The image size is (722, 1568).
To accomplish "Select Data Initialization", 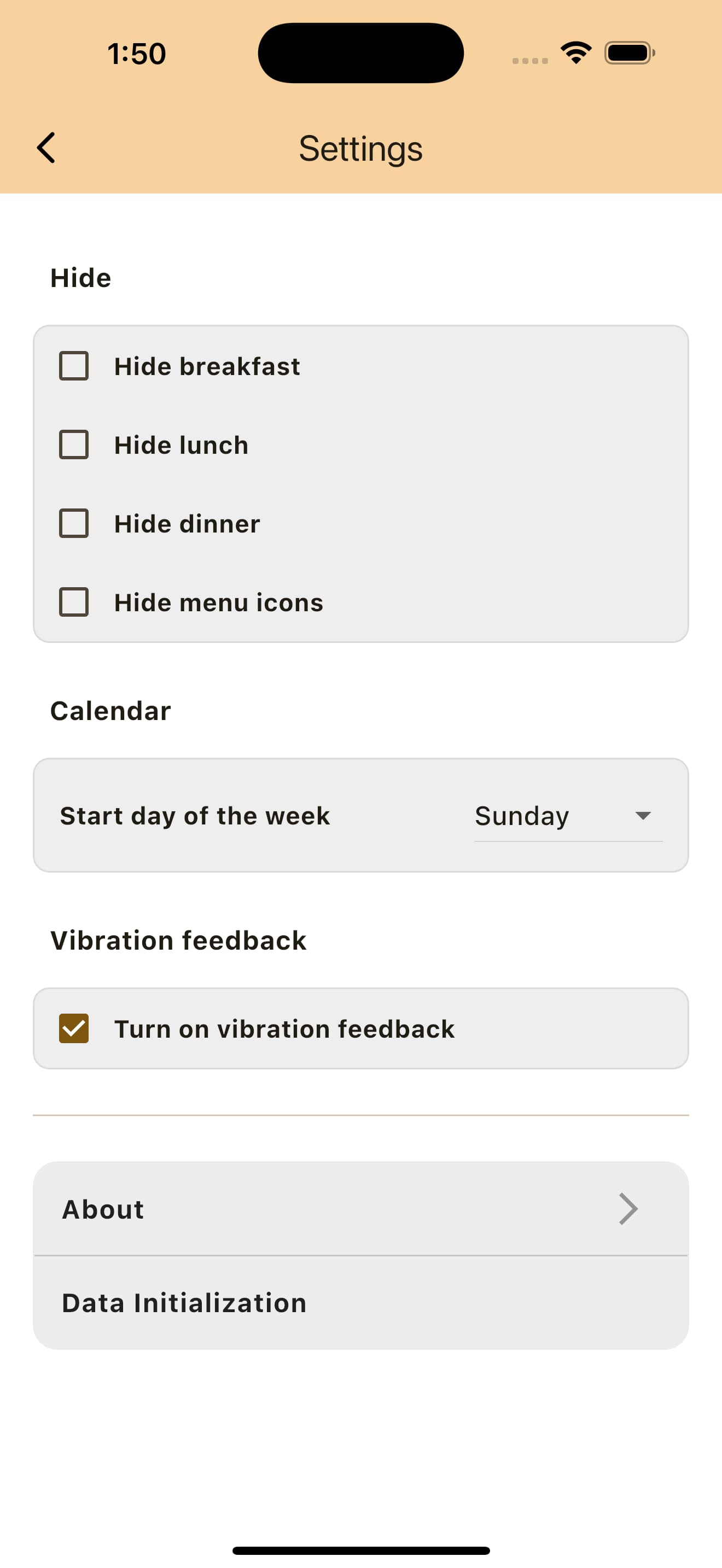I will point(360,1303).
